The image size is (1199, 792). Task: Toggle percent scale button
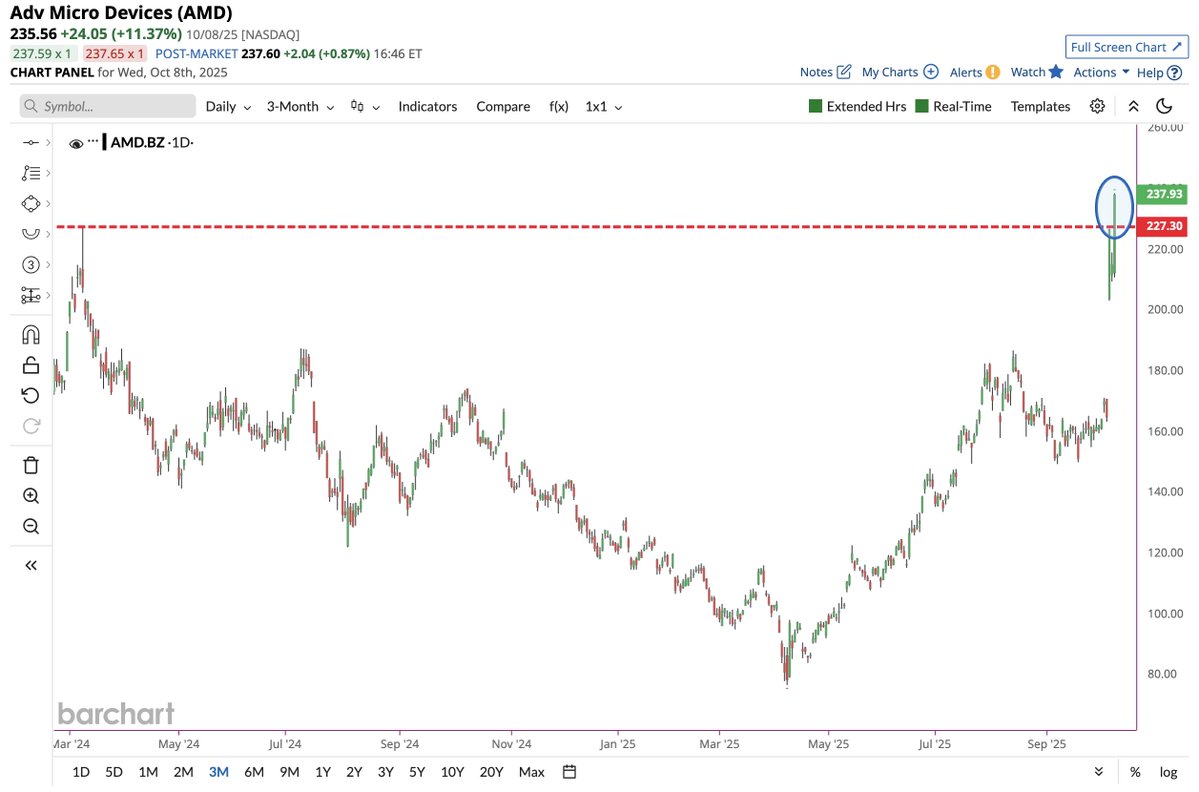1136,772
